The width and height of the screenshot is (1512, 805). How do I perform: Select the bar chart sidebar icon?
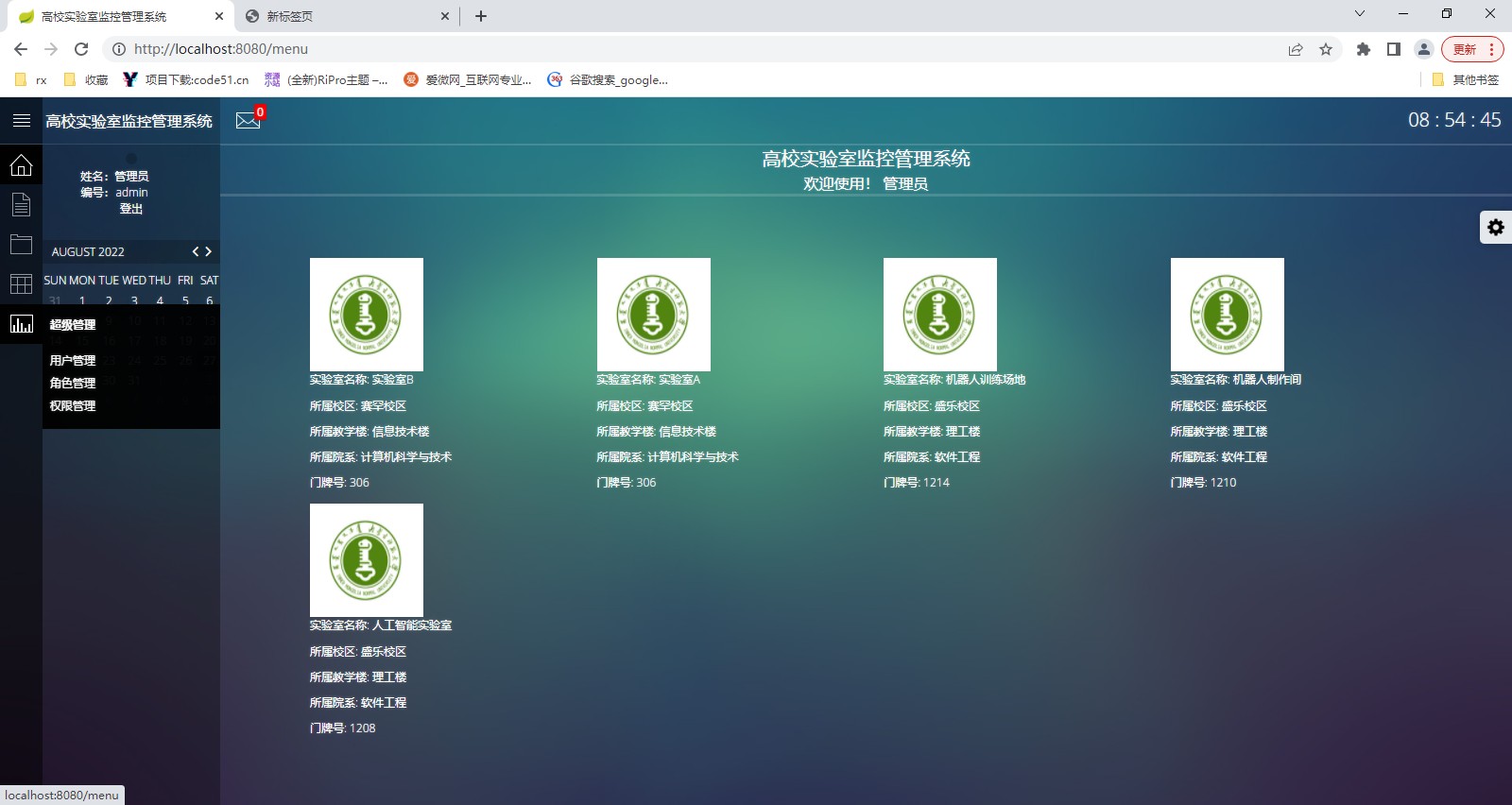21,324
